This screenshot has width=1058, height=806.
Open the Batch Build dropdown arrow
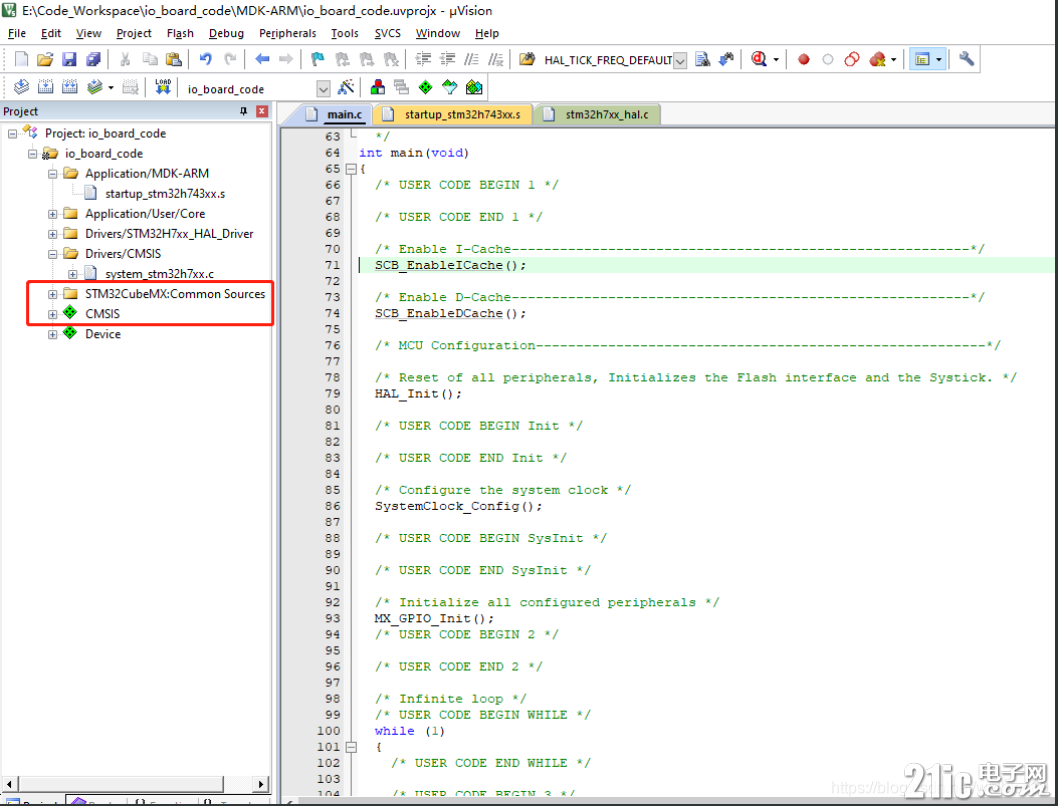111,88
